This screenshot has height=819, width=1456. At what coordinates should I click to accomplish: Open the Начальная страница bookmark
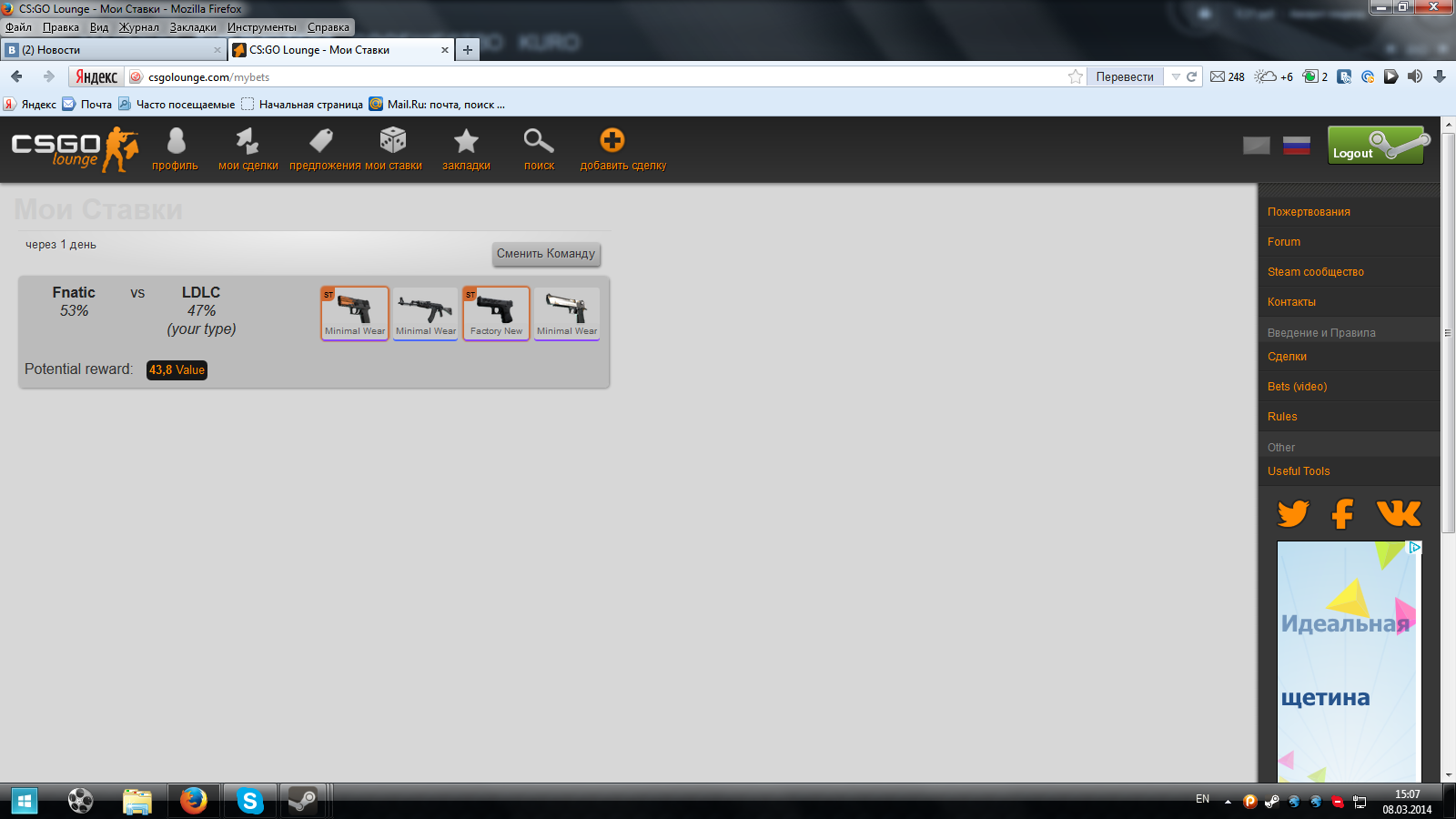302,105
